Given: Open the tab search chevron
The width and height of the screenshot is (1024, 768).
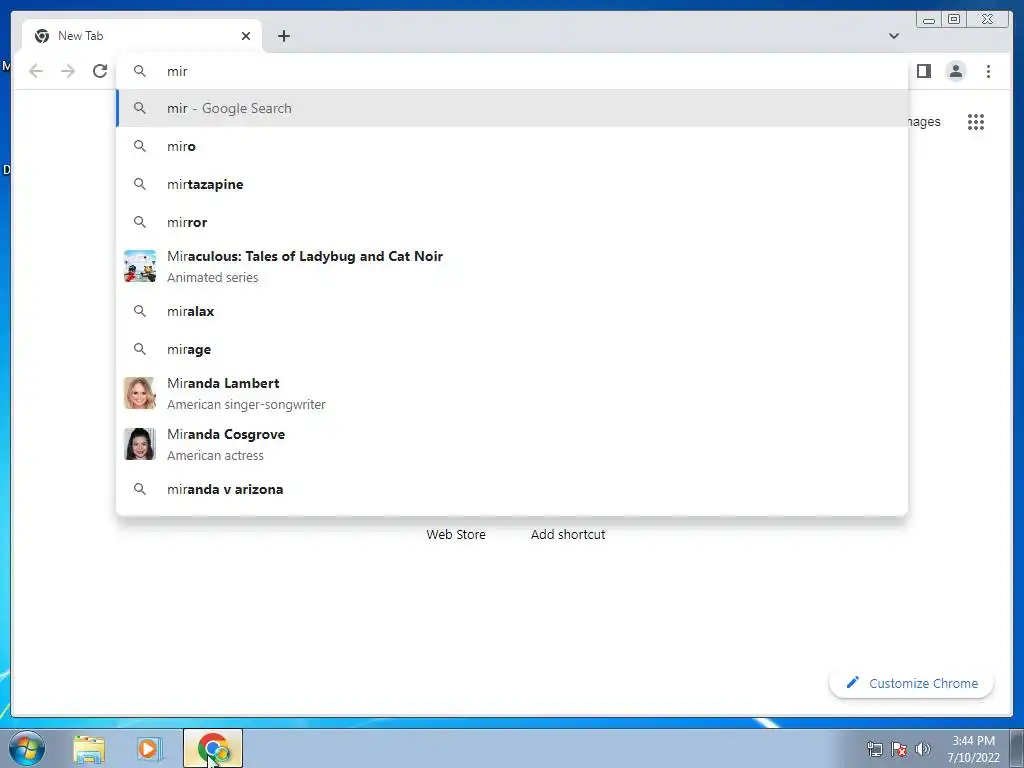Looking at the screenshot, I should click(x=893, y=36).
